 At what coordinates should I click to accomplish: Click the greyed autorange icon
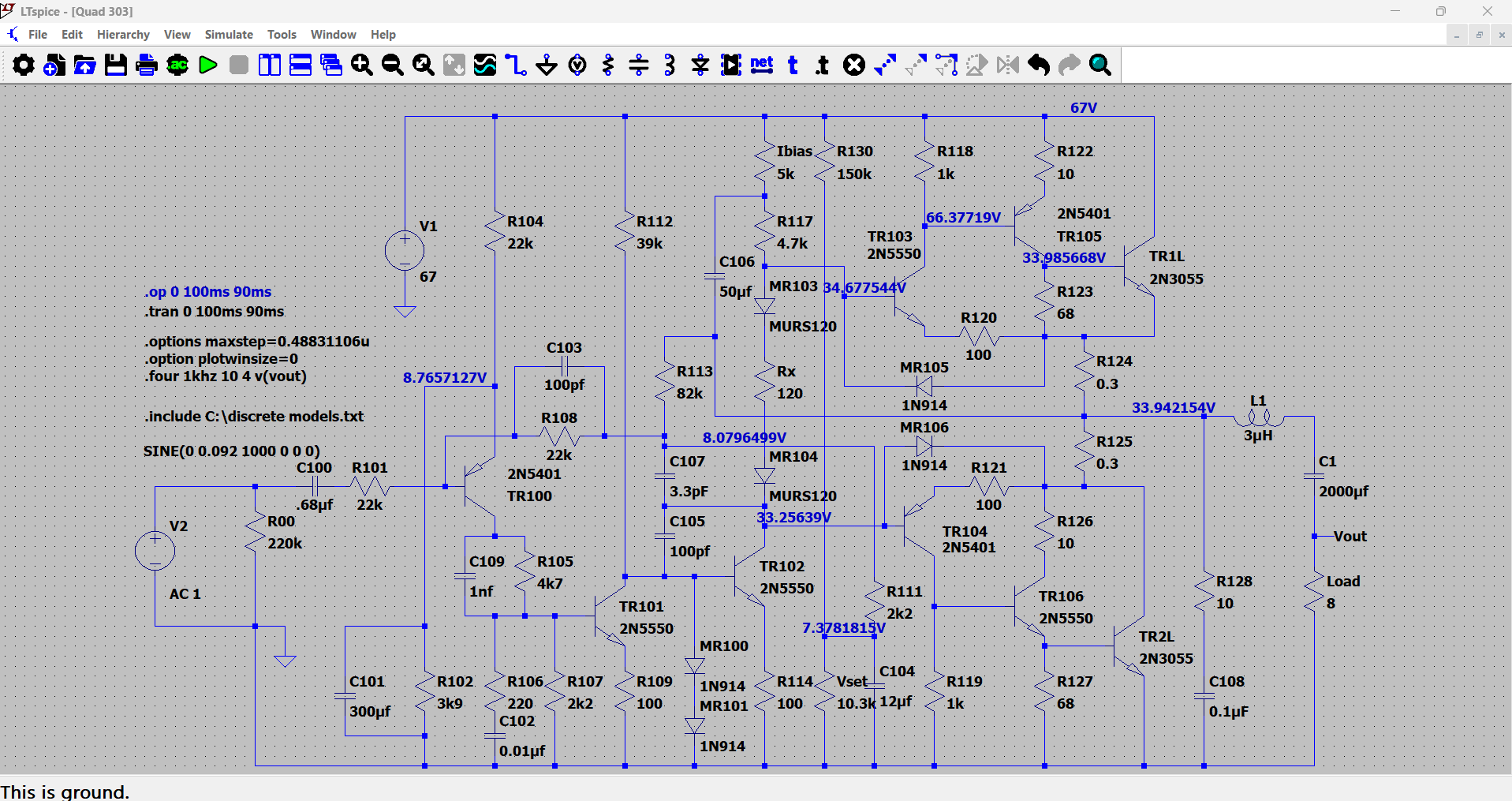(454, 65)
